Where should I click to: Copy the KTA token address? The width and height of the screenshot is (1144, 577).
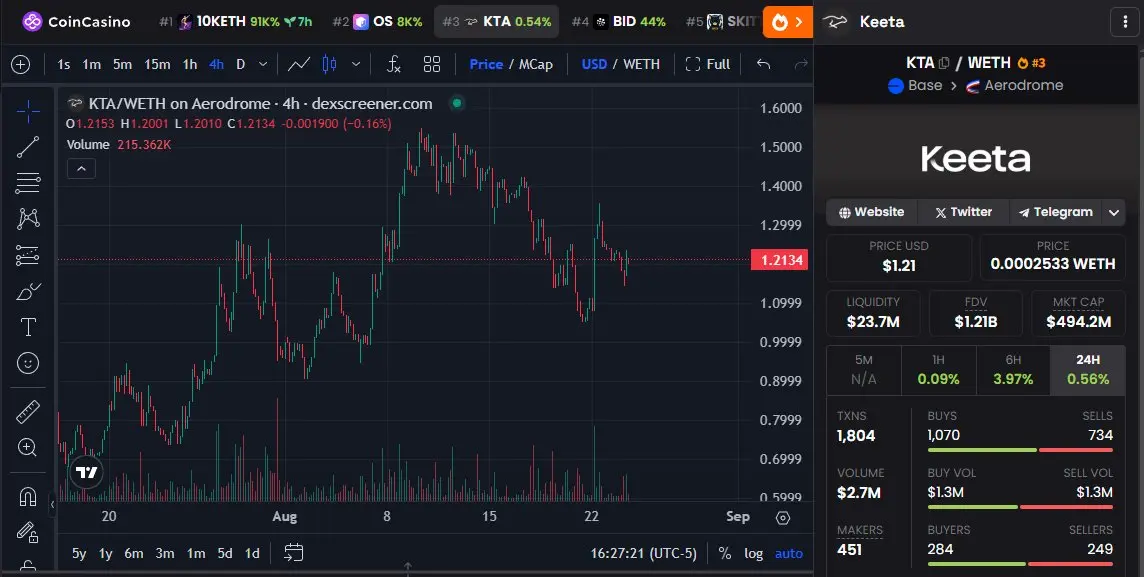[944, 63]
